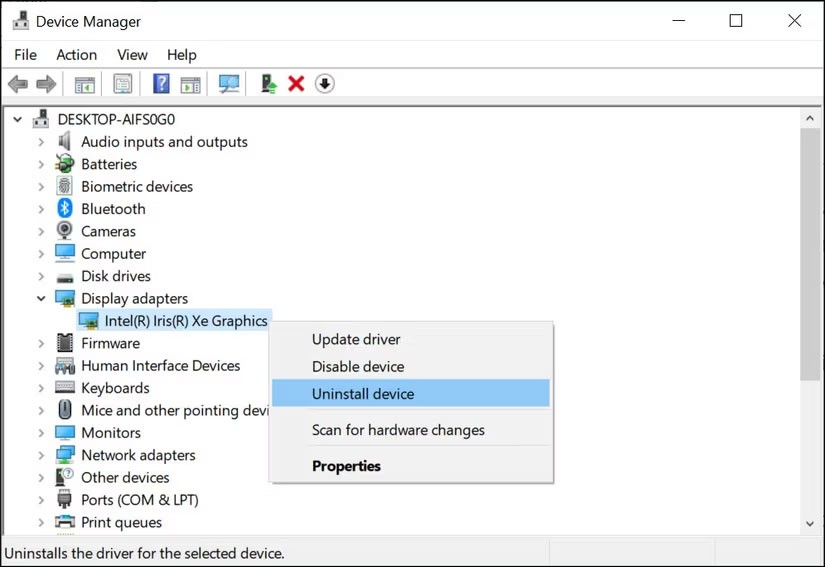Expand the Audio inputs and outputs category
Image resolution: width=825 pixels, height=567 pixels.
tap(41, 142)
